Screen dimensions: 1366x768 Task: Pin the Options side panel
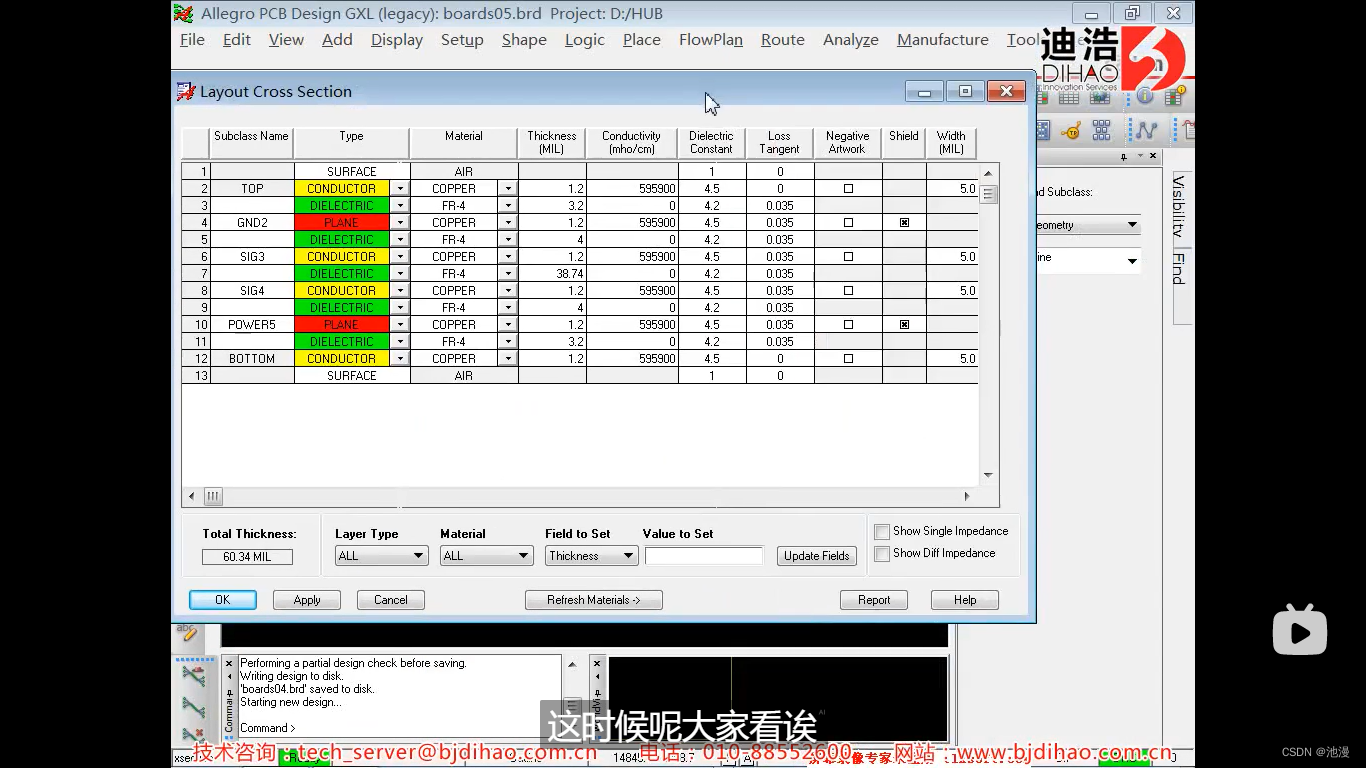point(1123,157)
